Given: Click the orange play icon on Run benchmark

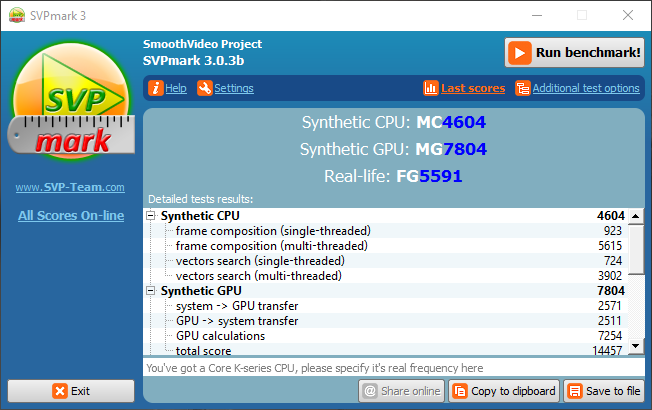Looking at the screenshot, I should point(519,53).
